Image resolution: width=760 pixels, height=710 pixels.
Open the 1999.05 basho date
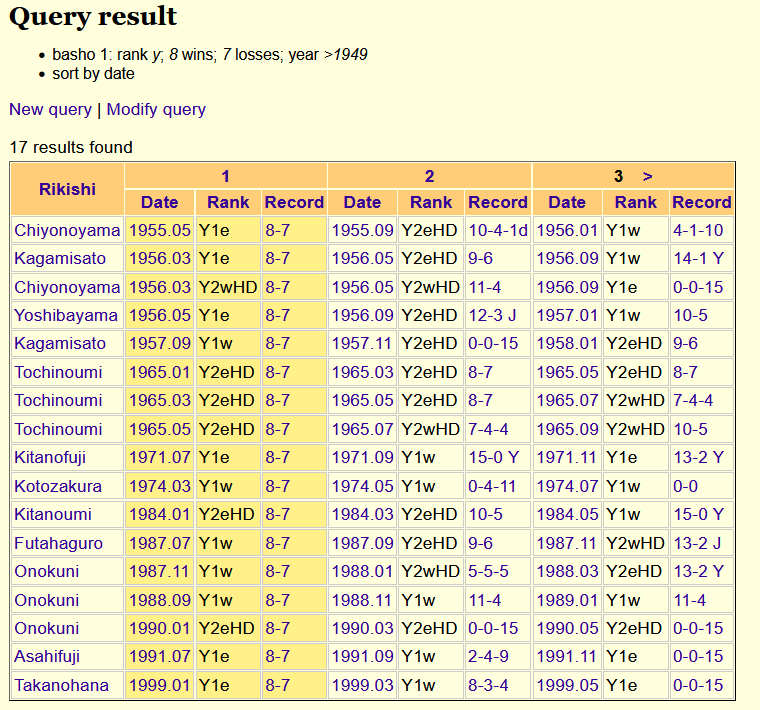click(567, 685)
